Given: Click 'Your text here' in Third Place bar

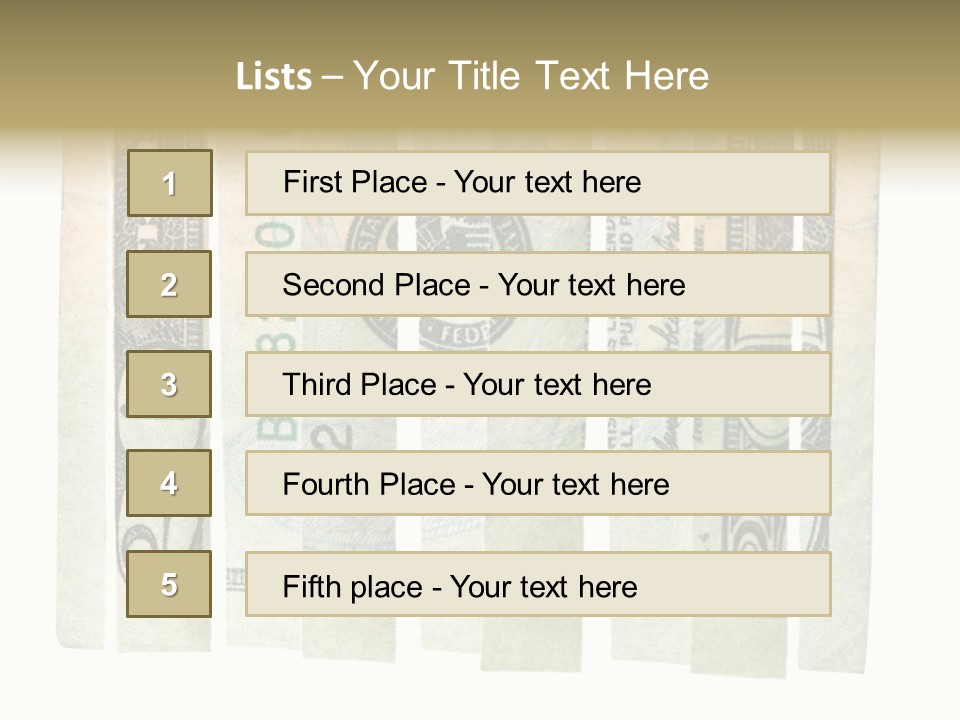Looking at the screenshot, I should pyautogui.click(x=557, y=385).
